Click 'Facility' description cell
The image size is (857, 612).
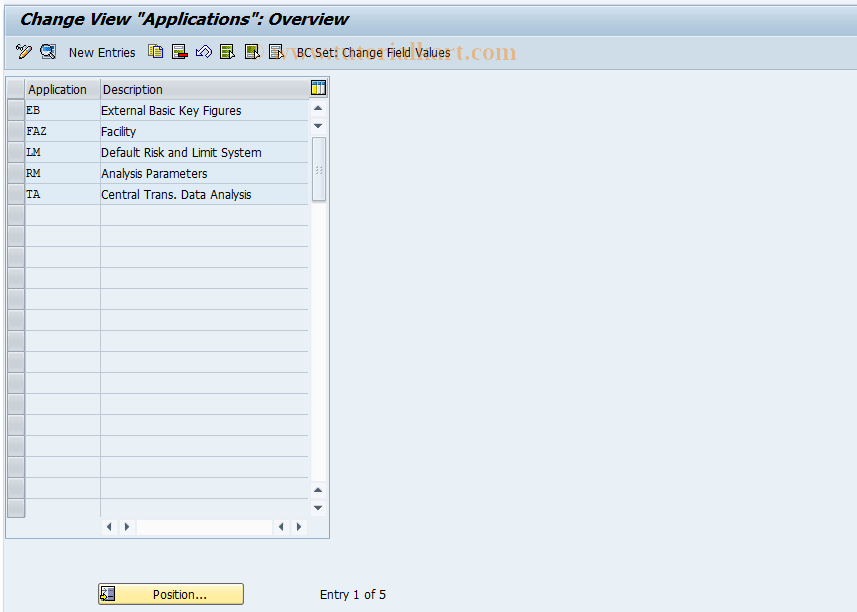click(204, 131)
